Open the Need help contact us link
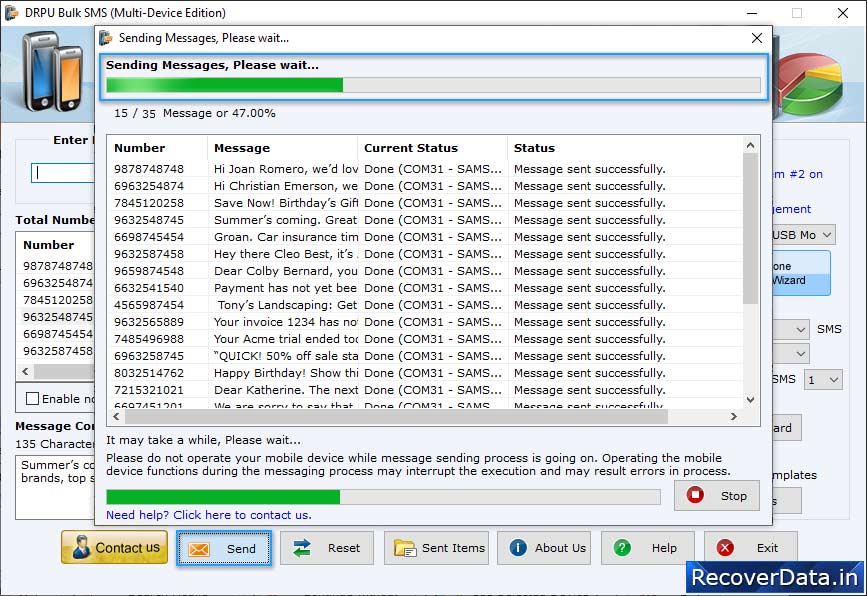This screenshot has height=596, width=867. tap(209, 515)
